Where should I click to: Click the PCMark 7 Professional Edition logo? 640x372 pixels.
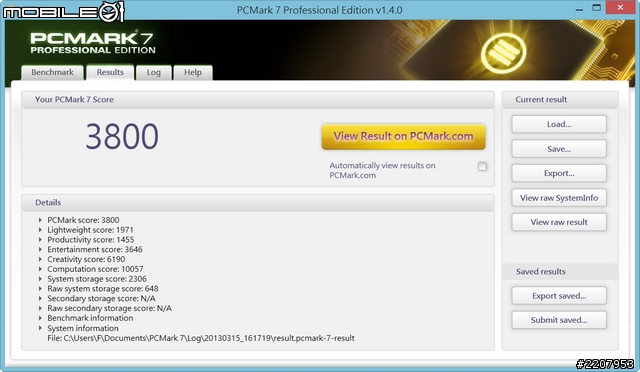click(93, 43)
